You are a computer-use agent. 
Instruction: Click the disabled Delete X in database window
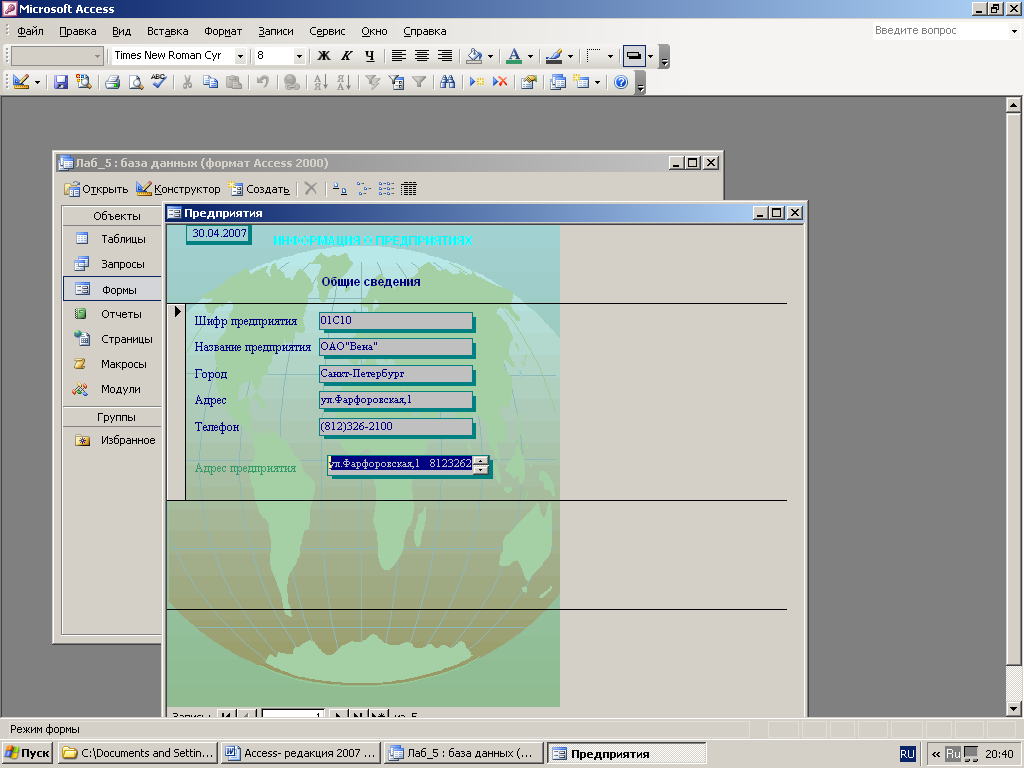tap(311, 189)
